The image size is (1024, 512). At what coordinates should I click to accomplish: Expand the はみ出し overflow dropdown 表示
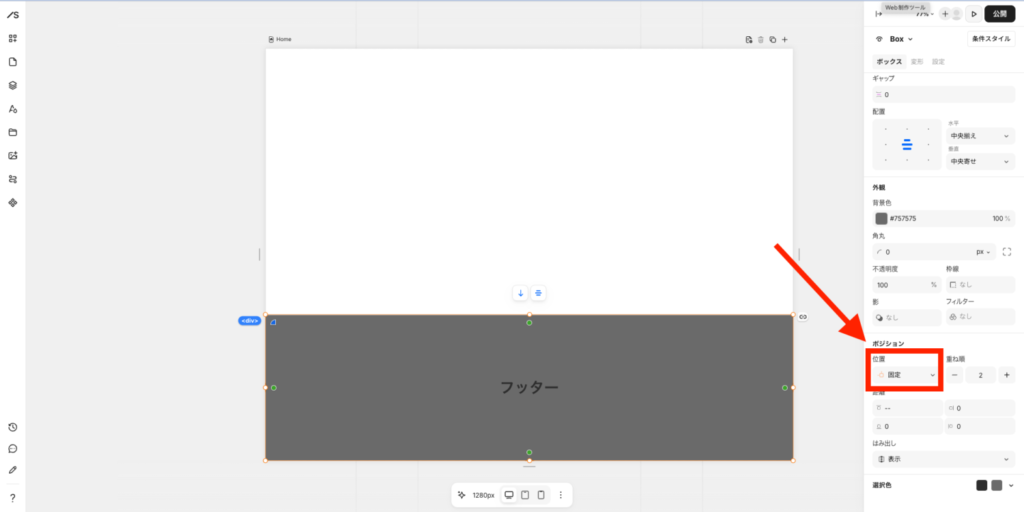(943, 459)
